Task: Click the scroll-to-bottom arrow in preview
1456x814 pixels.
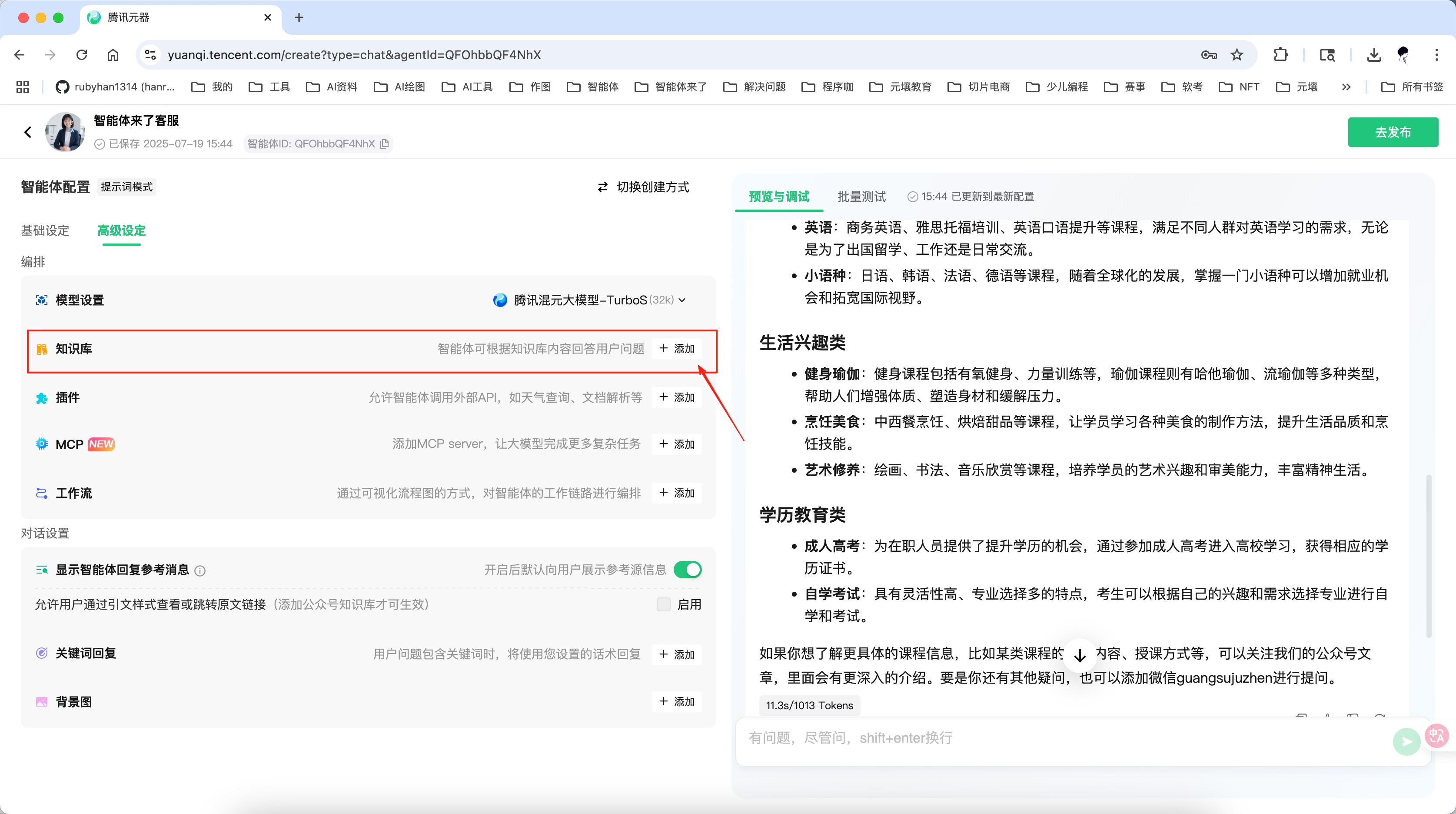Action: point(1080,655)
